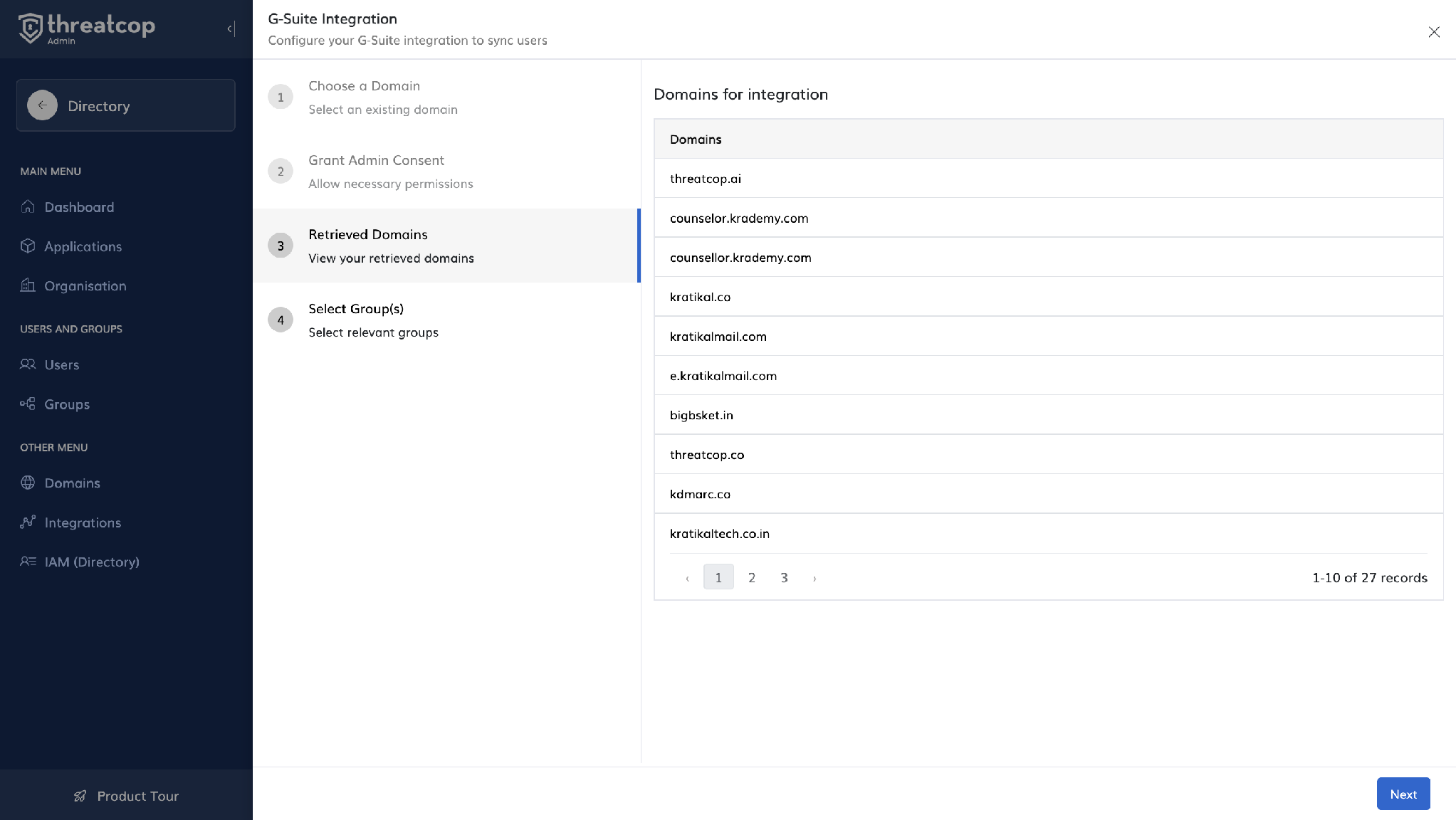Click the step number 2 circle
The width and height of the screenshot is (1456, 820).
281,172
